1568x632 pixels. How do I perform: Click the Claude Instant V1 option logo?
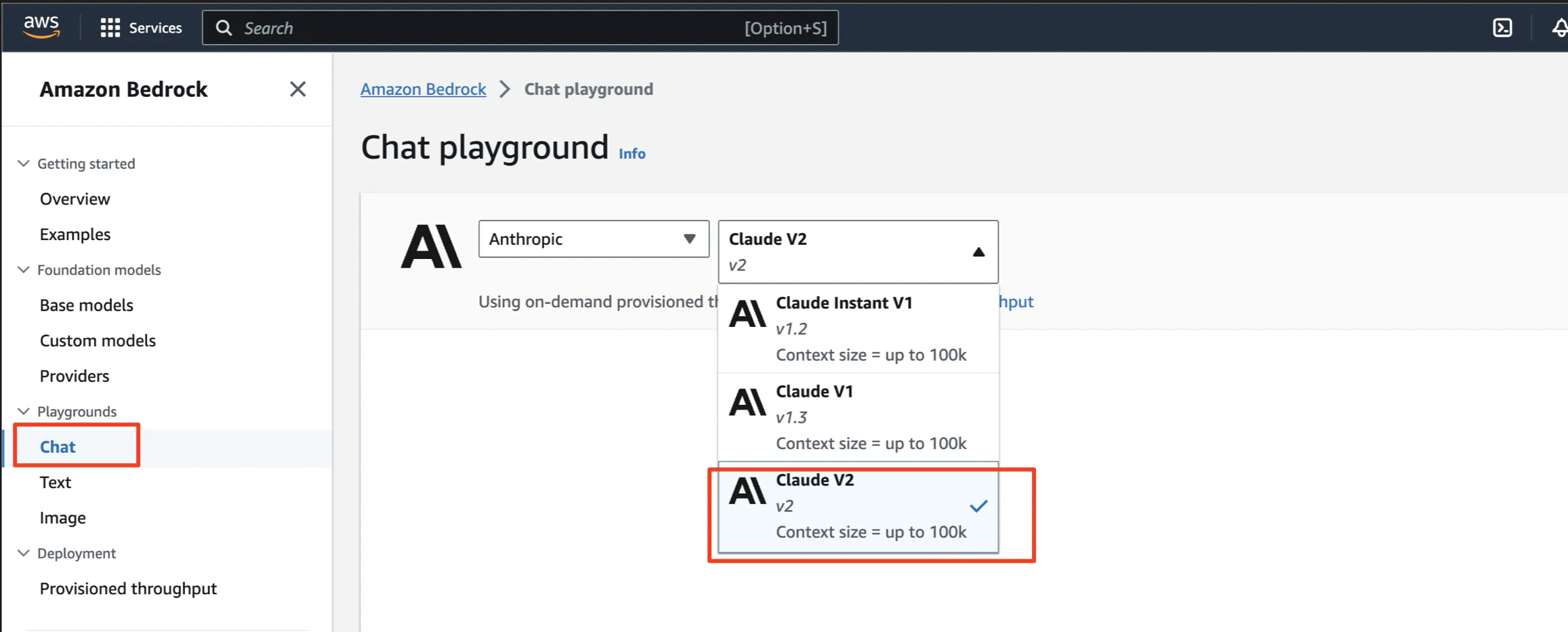[x=747, y=314]
